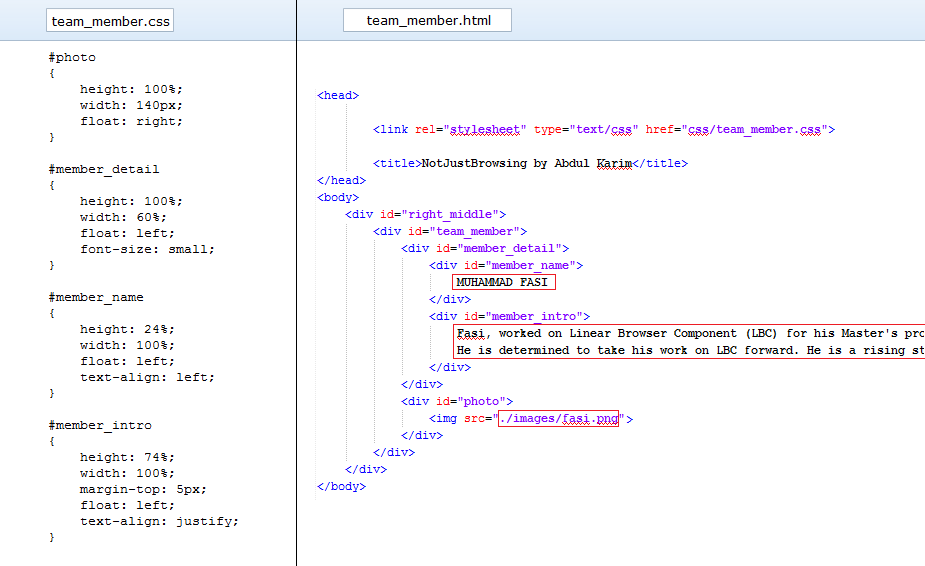Place cursor on #member_name CSS selector
925x566 pixels.
[x=95, y=297]
